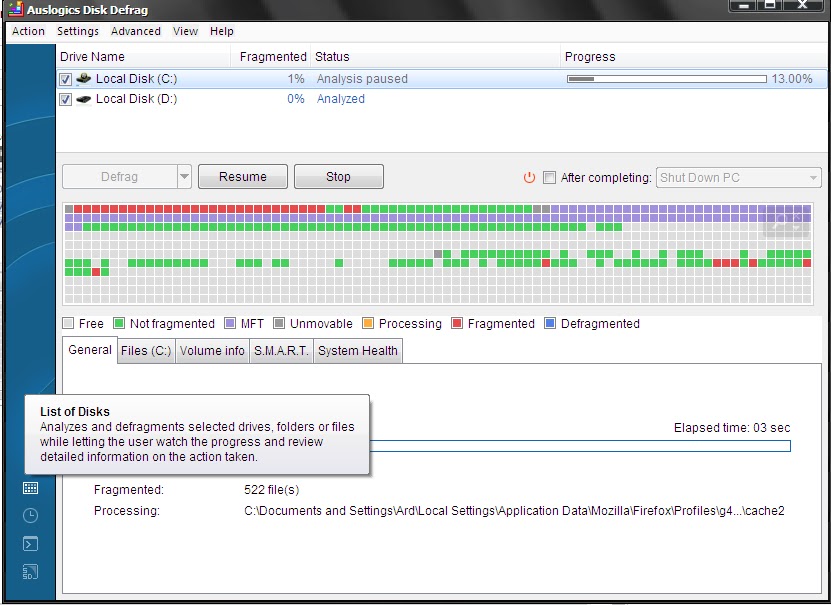Click the Local Disk (C:) drive icon
Image resolution: width=831 pixels, height=605 pixels.
tap(84, 79)
